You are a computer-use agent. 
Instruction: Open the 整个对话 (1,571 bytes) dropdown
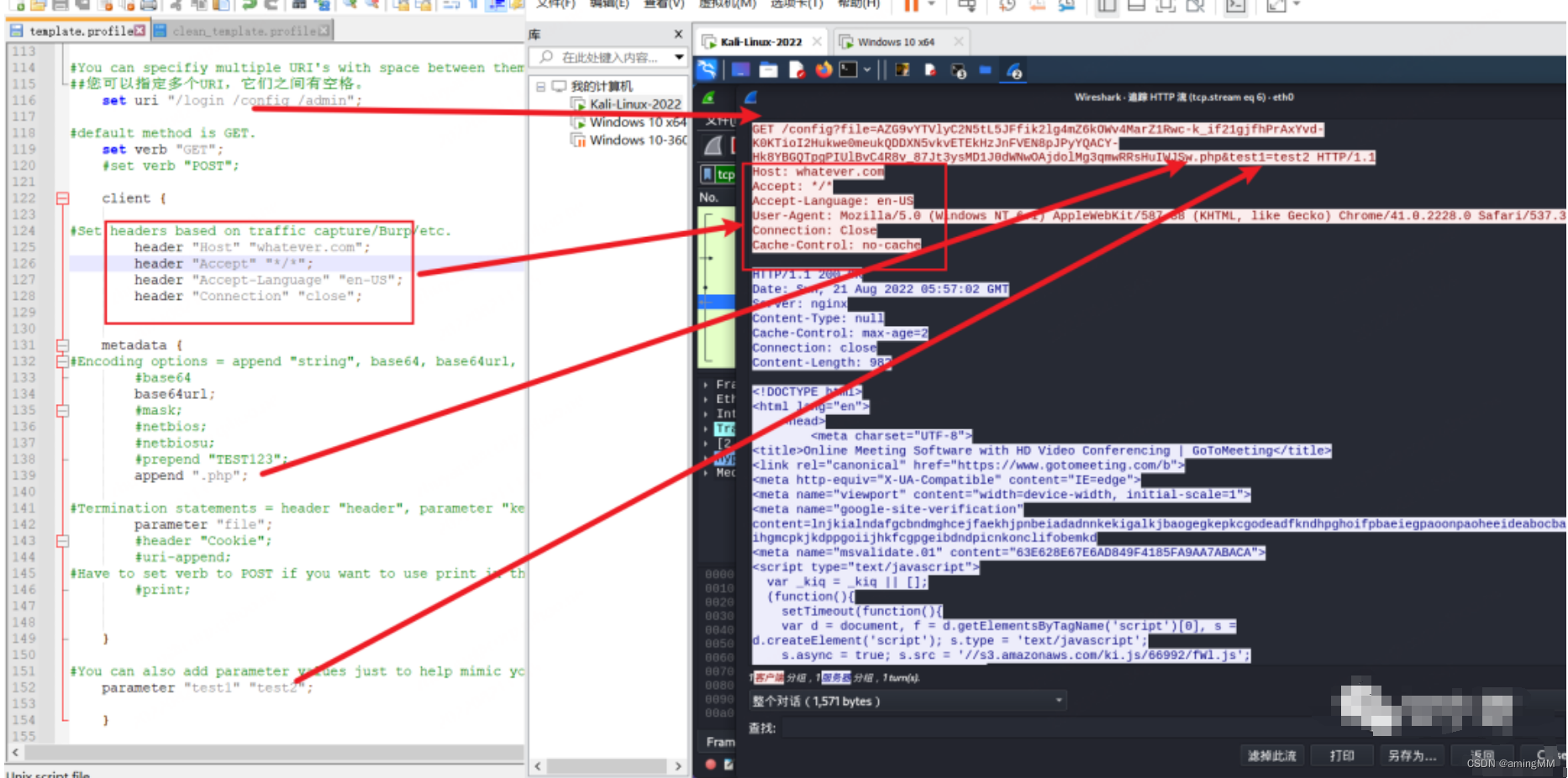908,701
